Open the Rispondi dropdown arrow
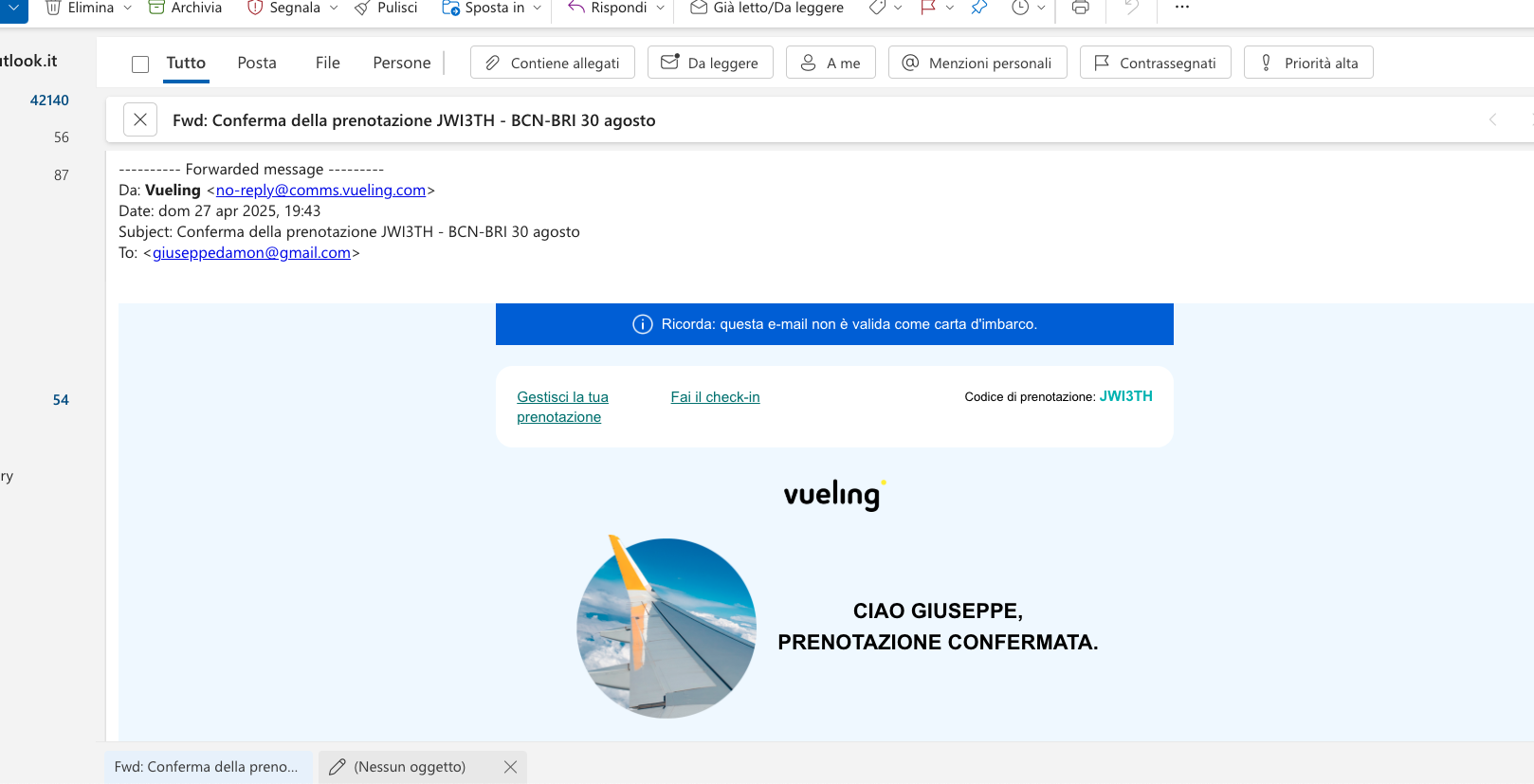The image size is (1534, 784). (661, 8)
